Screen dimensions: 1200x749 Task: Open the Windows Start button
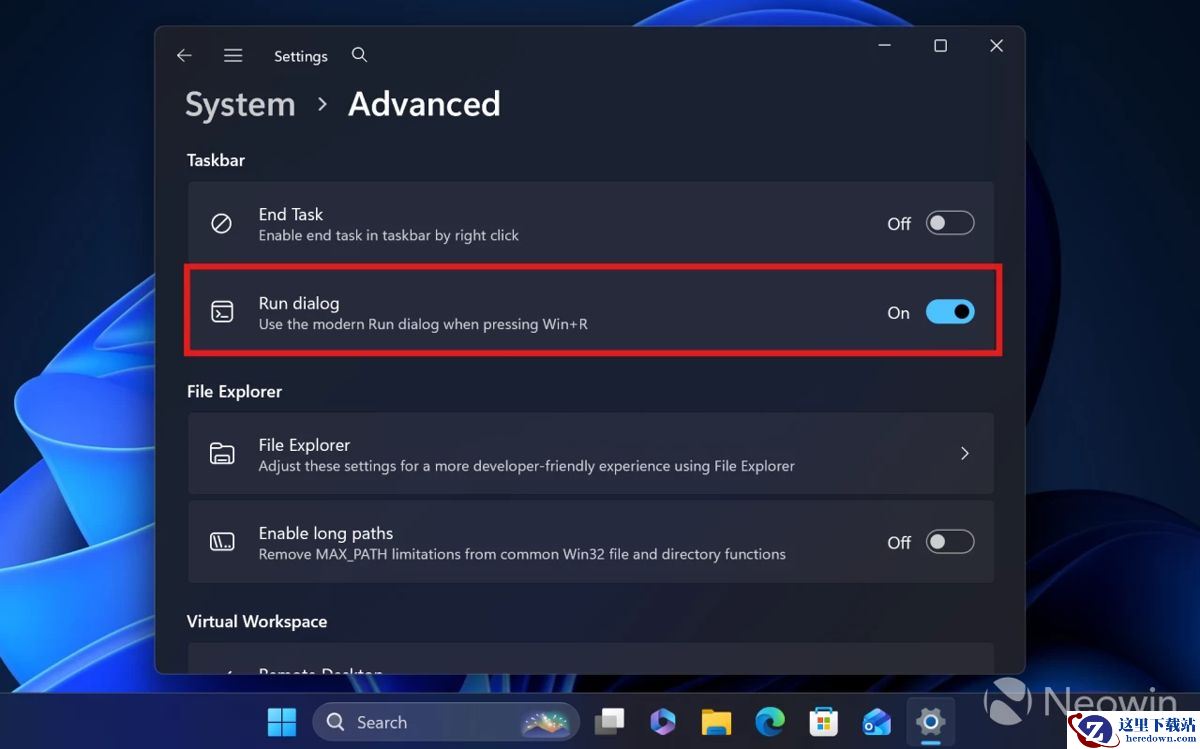pos(282,722)
